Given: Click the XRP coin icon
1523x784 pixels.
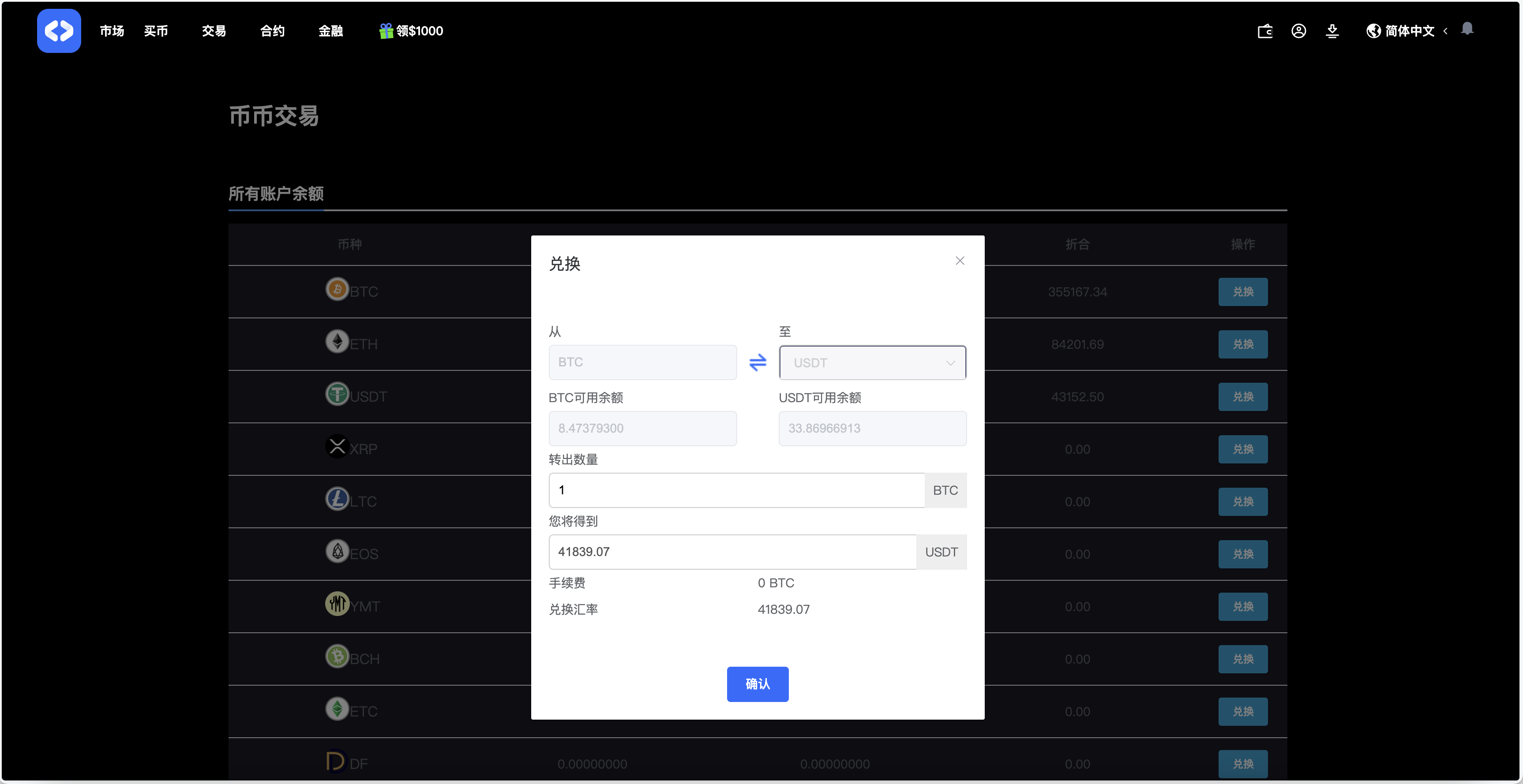Looking at the screenshot, I should pyautogui.click(x=337, y=447).
